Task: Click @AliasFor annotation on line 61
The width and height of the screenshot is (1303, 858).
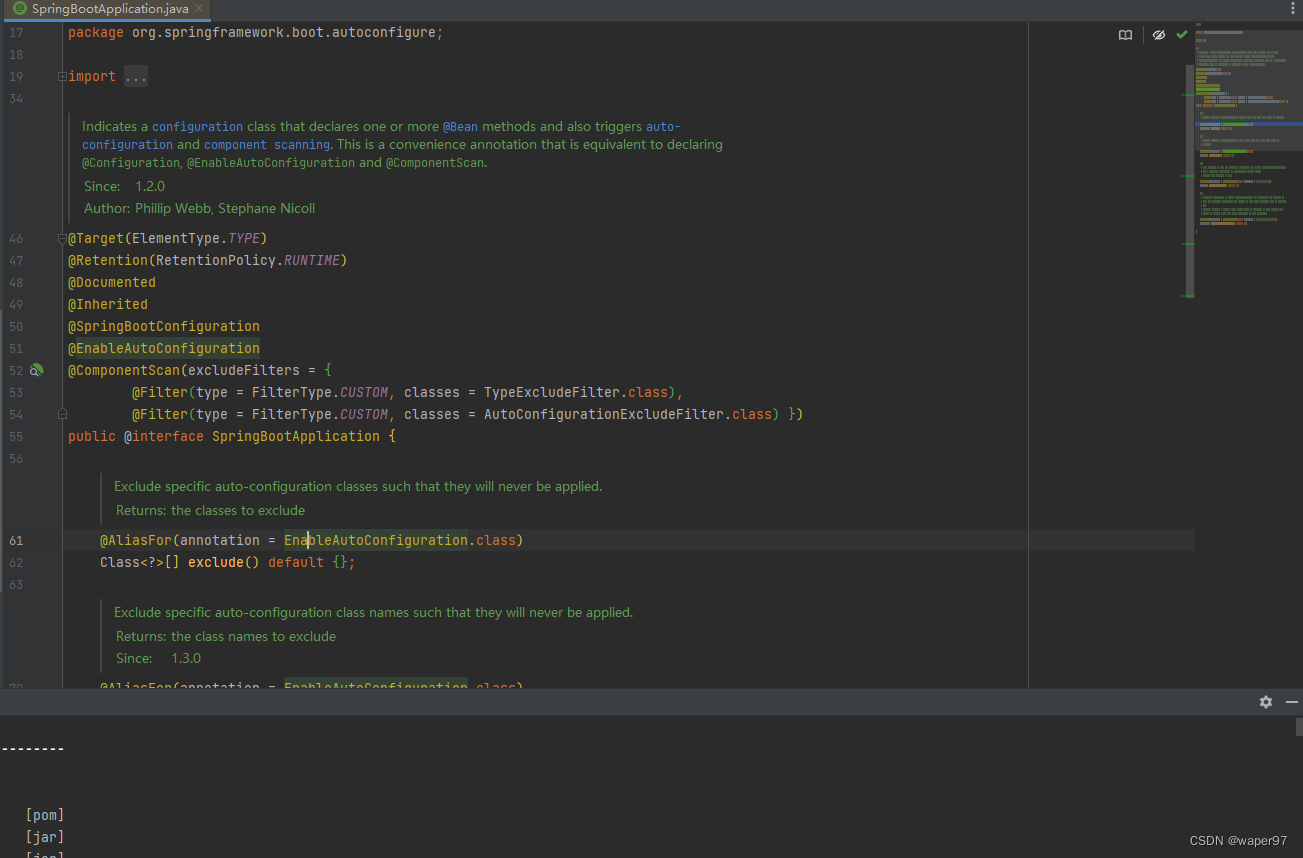Action: coord(136,540)
